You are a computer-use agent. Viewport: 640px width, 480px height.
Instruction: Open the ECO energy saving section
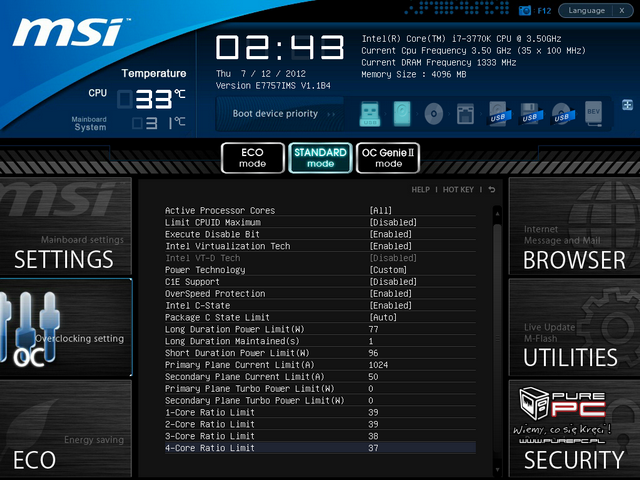(66, 429)
